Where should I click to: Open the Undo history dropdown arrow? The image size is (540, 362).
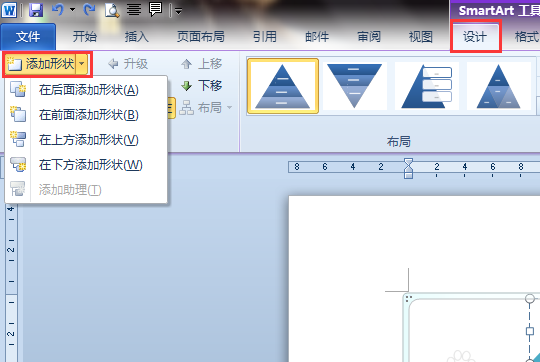(72, 10)
